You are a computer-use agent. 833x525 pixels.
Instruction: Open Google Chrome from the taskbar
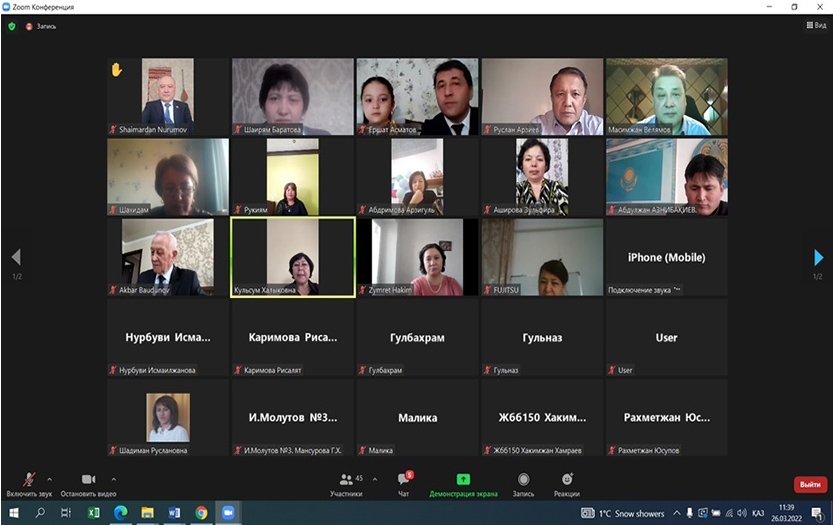(201, 513)
